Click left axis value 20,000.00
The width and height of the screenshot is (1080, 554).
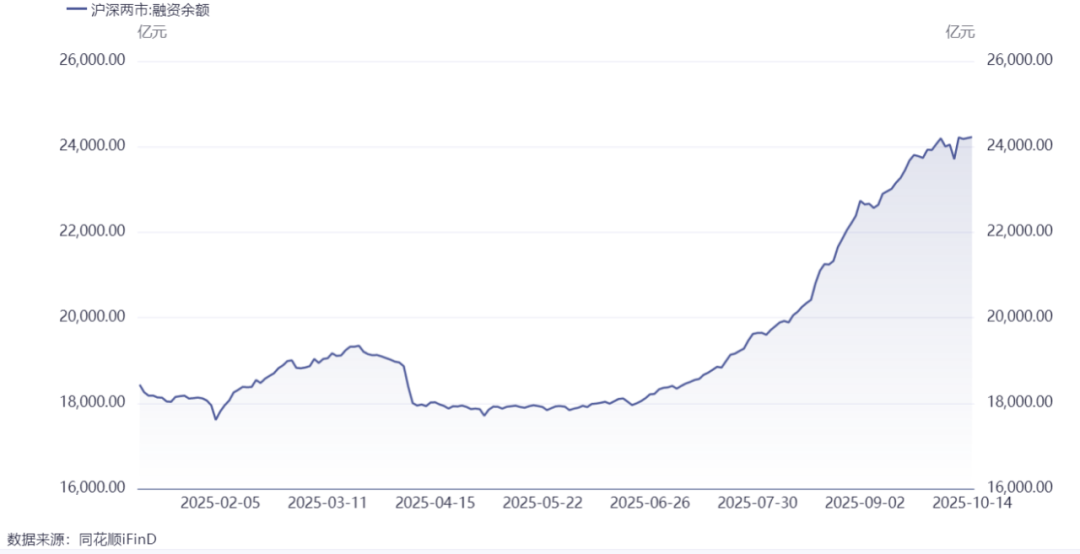point(93,317)
